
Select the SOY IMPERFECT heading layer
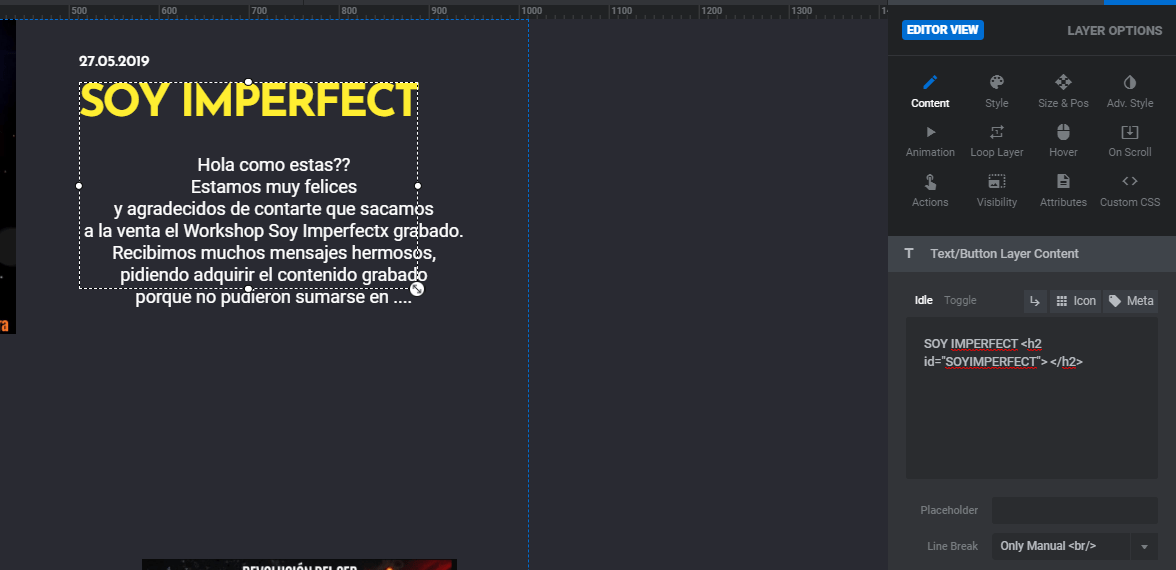coord(248,101)
